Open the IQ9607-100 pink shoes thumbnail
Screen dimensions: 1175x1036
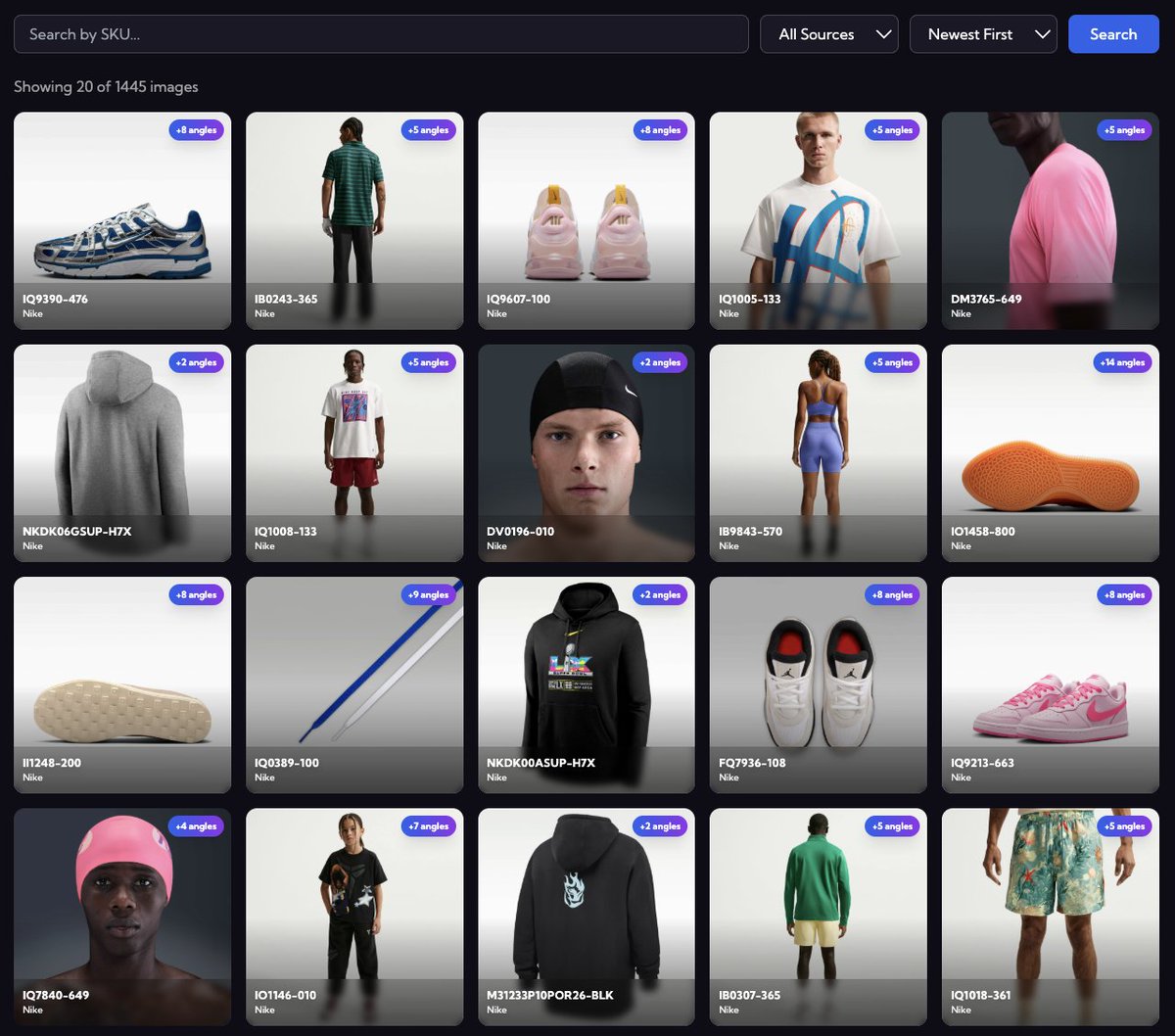[587, 220]
